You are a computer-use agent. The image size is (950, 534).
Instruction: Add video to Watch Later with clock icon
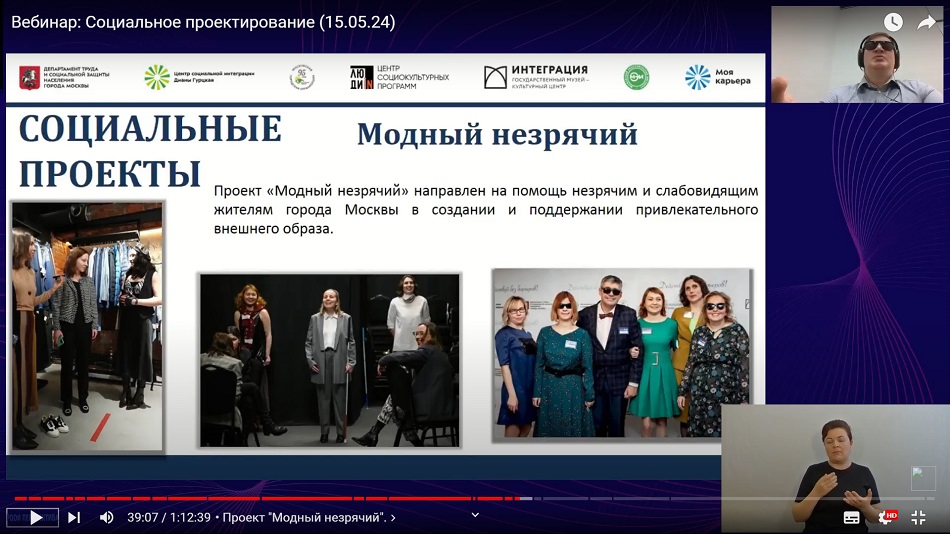click(x=893, y=22)
